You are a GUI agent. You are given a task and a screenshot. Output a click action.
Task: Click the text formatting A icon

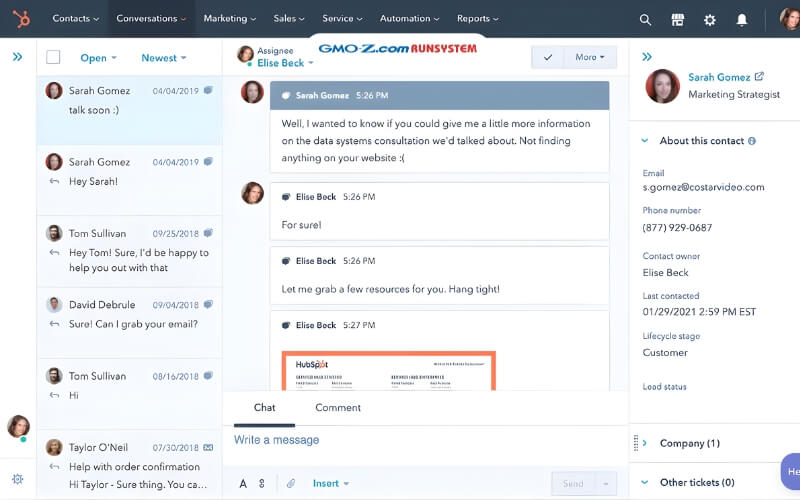(x=243, y=484)
